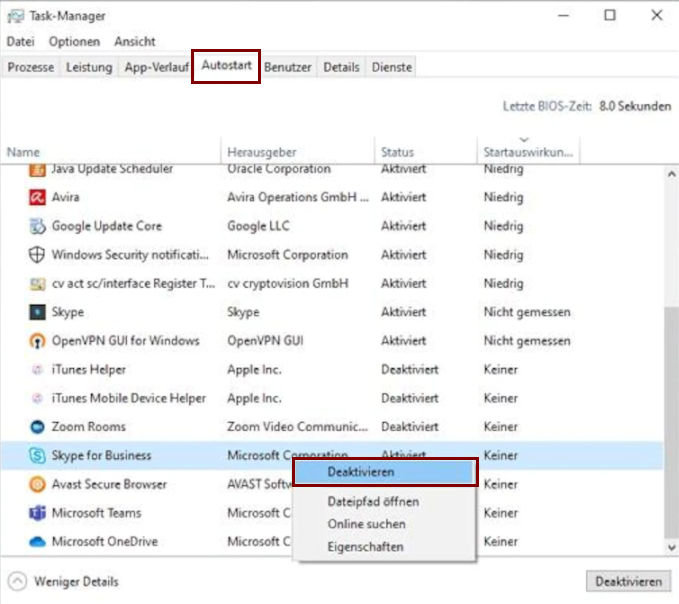Click publisher cv cryptovision GmbH
Image resolution: width=679 pixels, height=604 pixels.
click(288, 284)
